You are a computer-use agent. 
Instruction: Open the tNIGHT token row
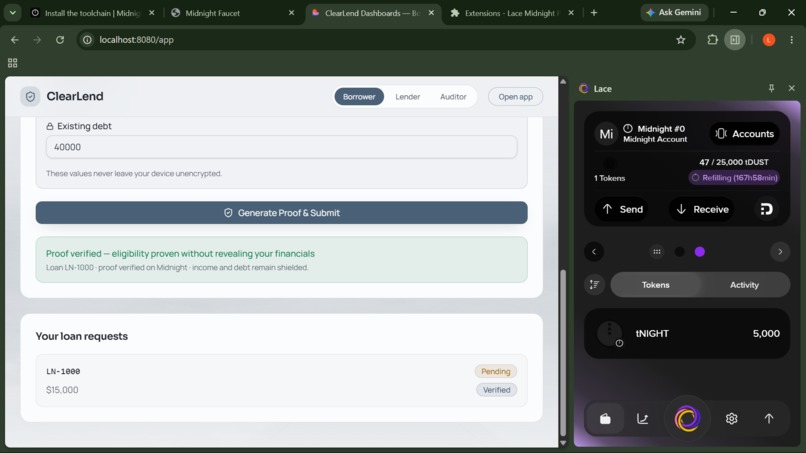[687, 334]
